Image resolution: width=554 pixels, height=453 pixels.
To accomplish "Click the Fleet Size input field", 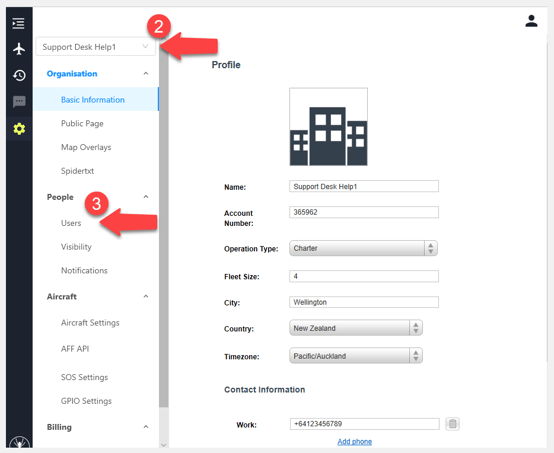I will tap(364, 276).
